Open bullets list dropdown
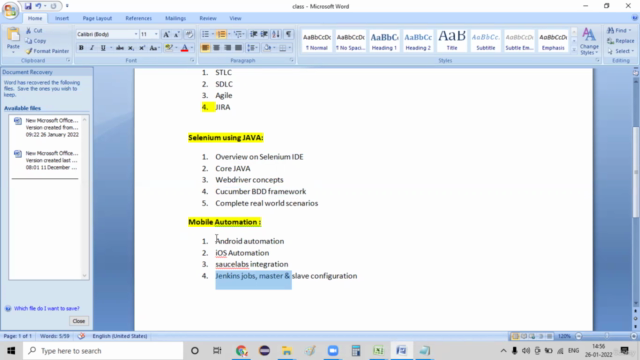 point(213,34)
